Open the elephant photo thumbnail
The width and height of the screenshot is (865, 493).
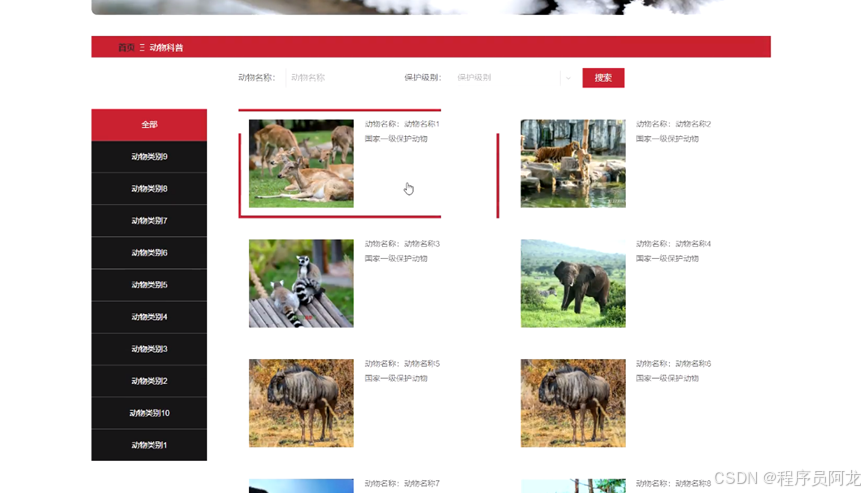tap(573, 283)
